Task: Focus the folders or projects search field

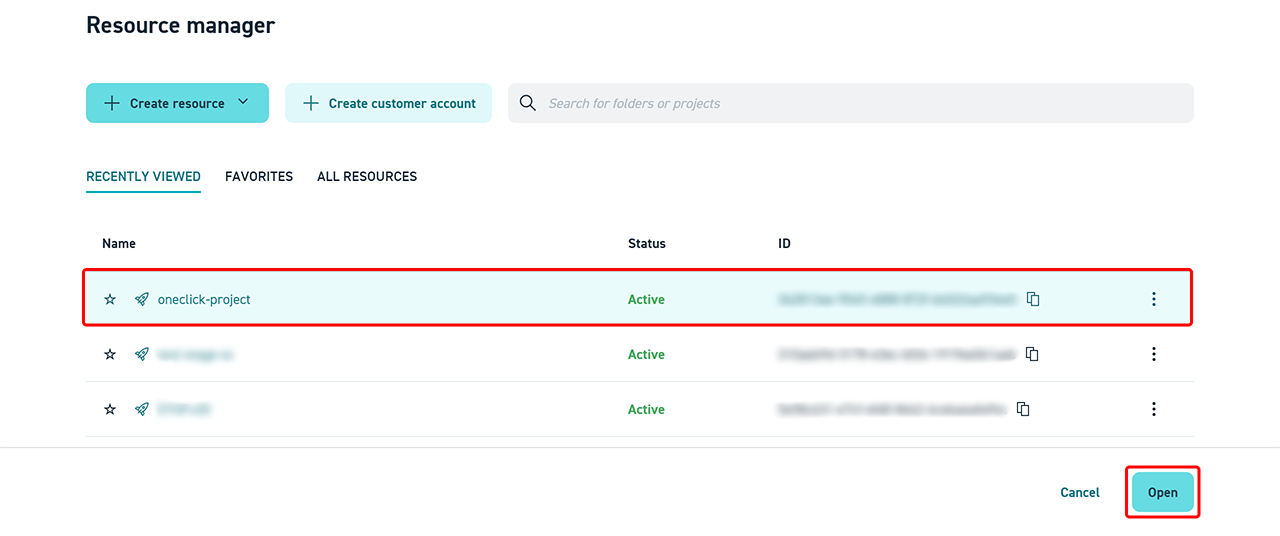Action: click(x=860, y=103)
